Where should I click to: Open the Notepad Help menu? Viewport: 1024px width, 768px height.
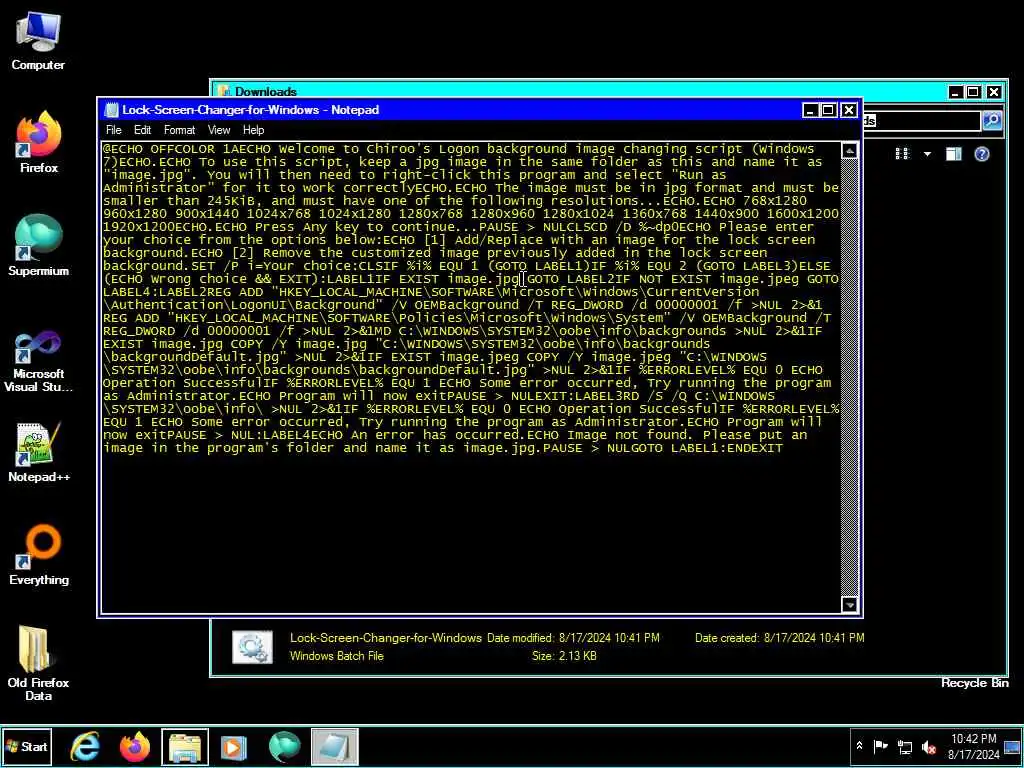pyautogui.click(x=253, y=130)
